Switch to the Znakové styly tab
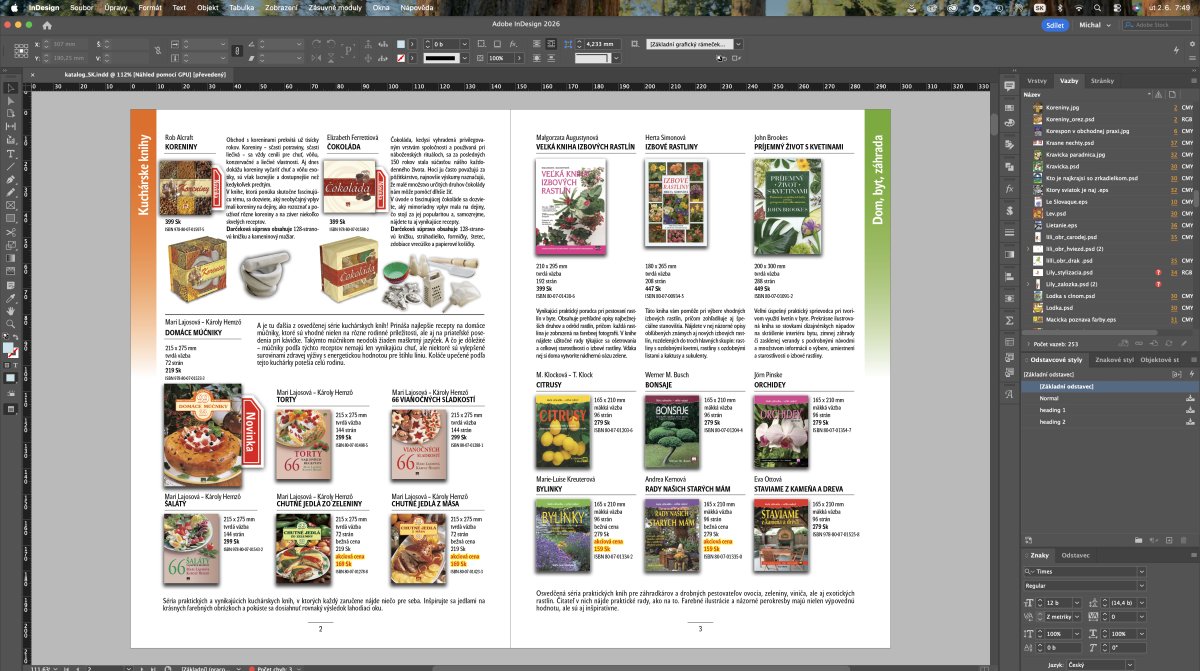 [x=1113, y=359]
